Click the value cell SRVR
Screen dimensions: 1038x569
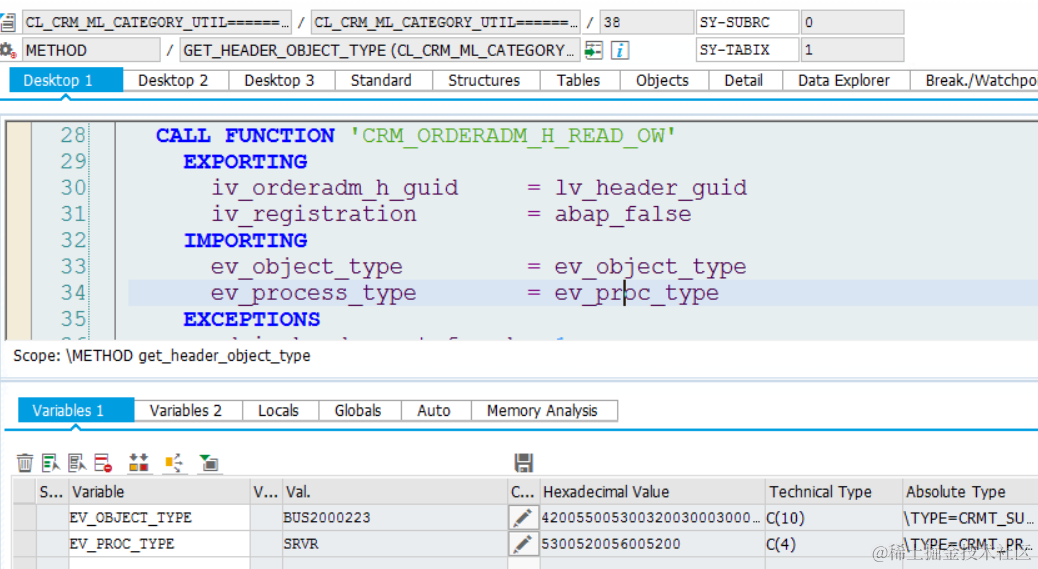(395, 544)
